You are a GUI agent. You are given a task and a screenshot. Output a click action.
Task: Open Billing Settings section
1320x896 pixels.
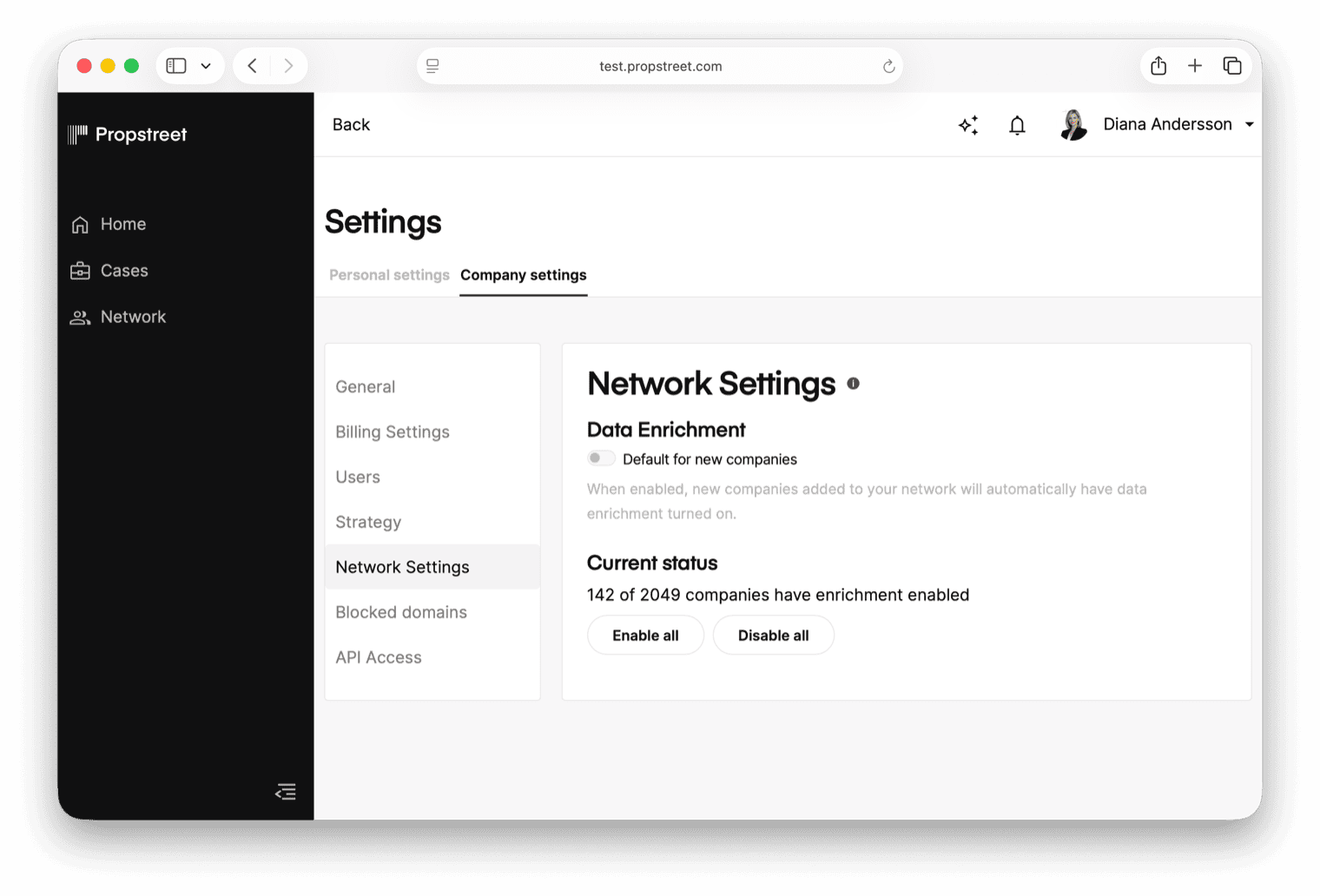(x=393, y=432)
